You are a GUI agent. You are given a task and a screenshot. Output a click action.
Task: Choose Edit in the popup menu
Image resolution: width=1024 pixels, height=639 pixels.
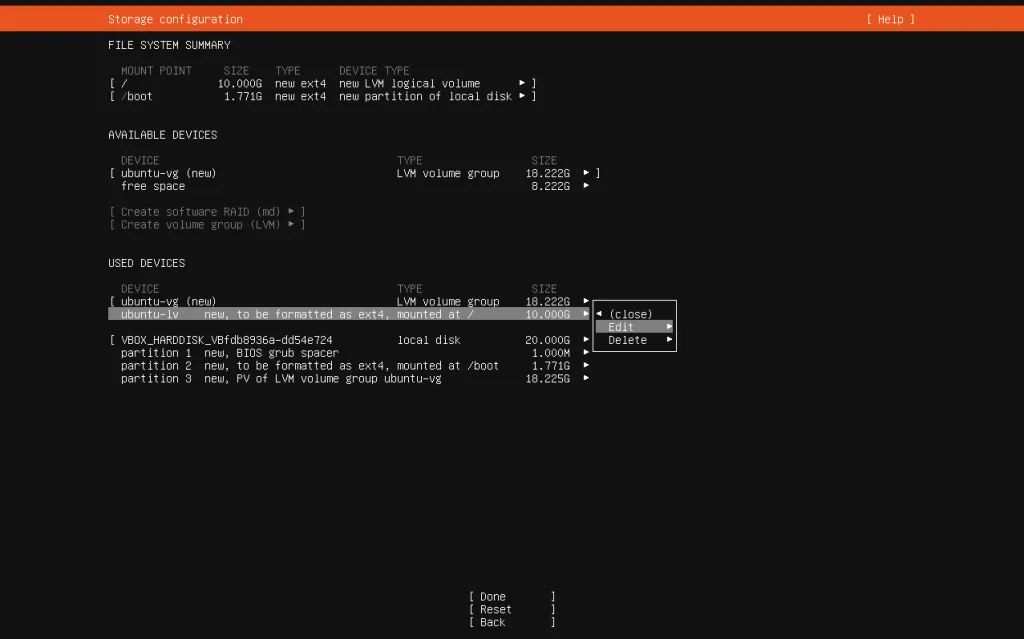click(x=634, y=327)
